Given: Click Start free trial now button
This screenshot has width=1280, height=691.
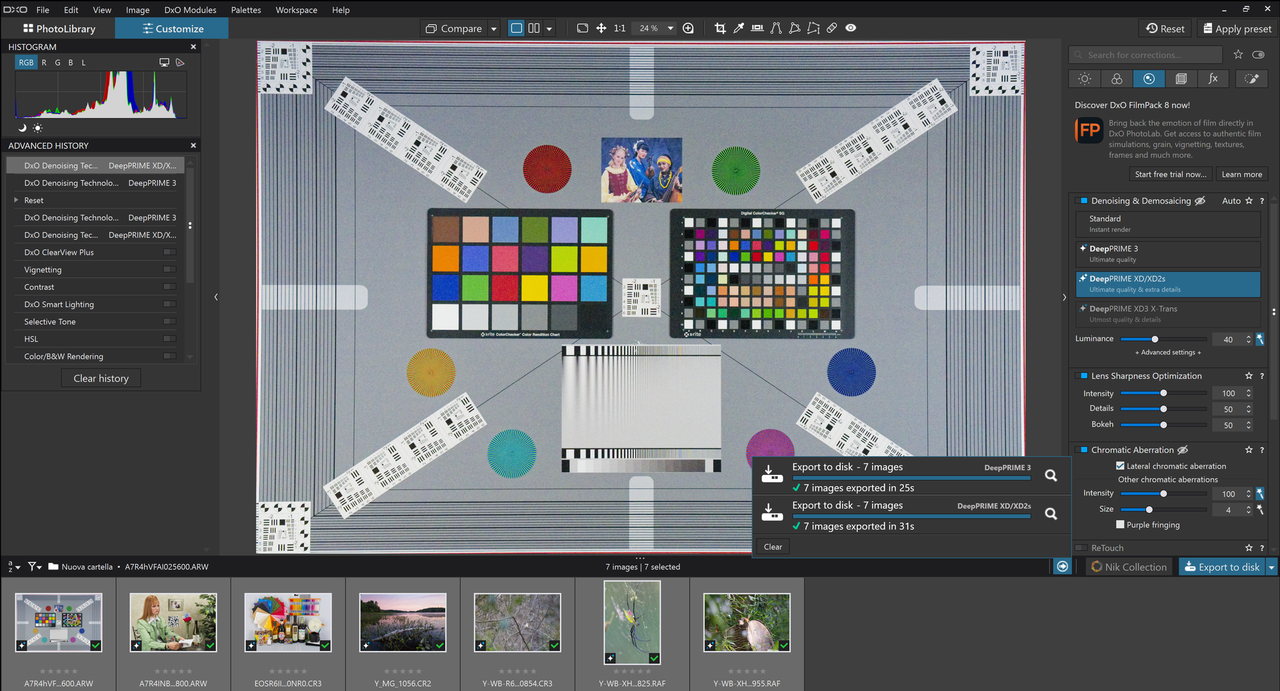Looking at the screenshot, I should point(1170,174).
